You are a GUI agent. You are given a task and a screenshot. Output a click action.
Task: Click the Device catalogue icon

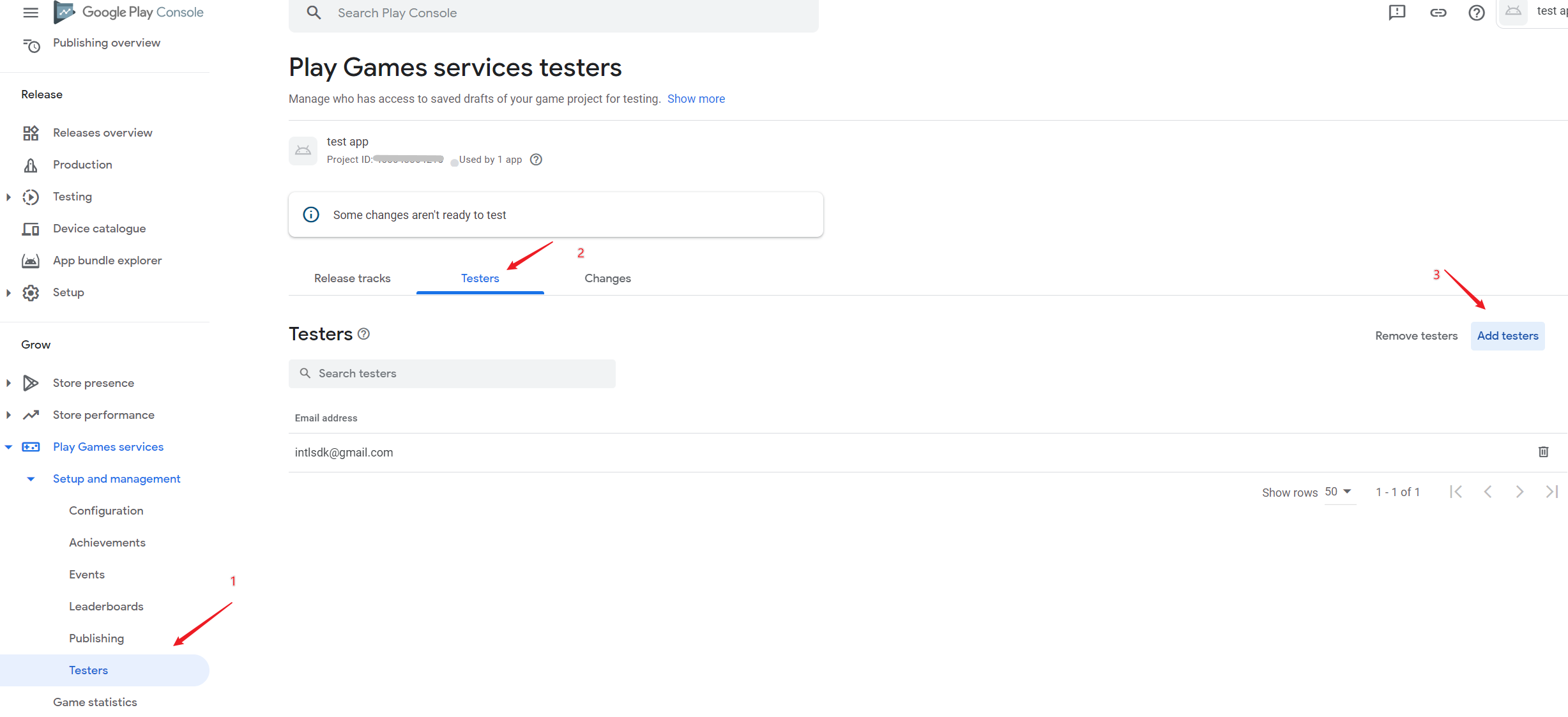31,228
